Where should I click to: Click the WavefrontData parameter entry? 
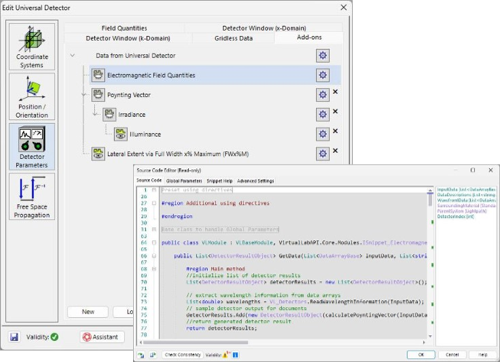coord(466,200)
